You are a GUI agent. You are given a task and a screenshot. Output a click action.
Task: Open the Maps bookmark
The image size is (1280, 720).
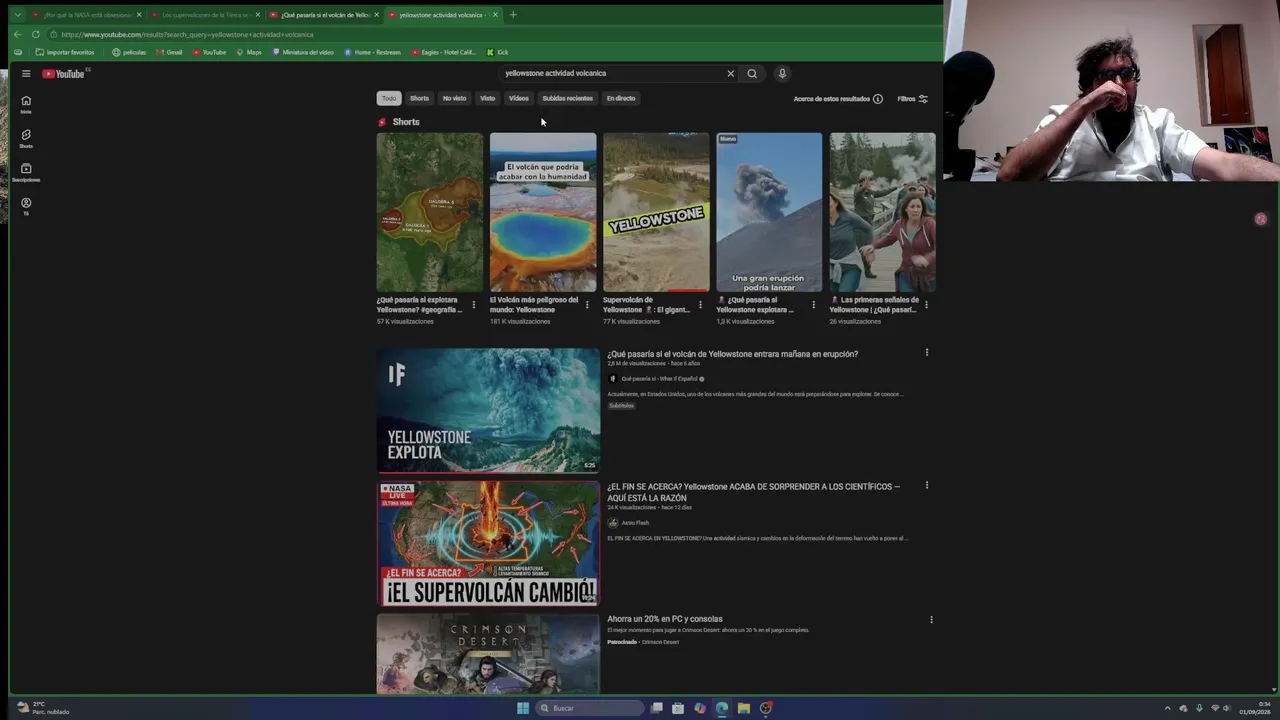248,52
